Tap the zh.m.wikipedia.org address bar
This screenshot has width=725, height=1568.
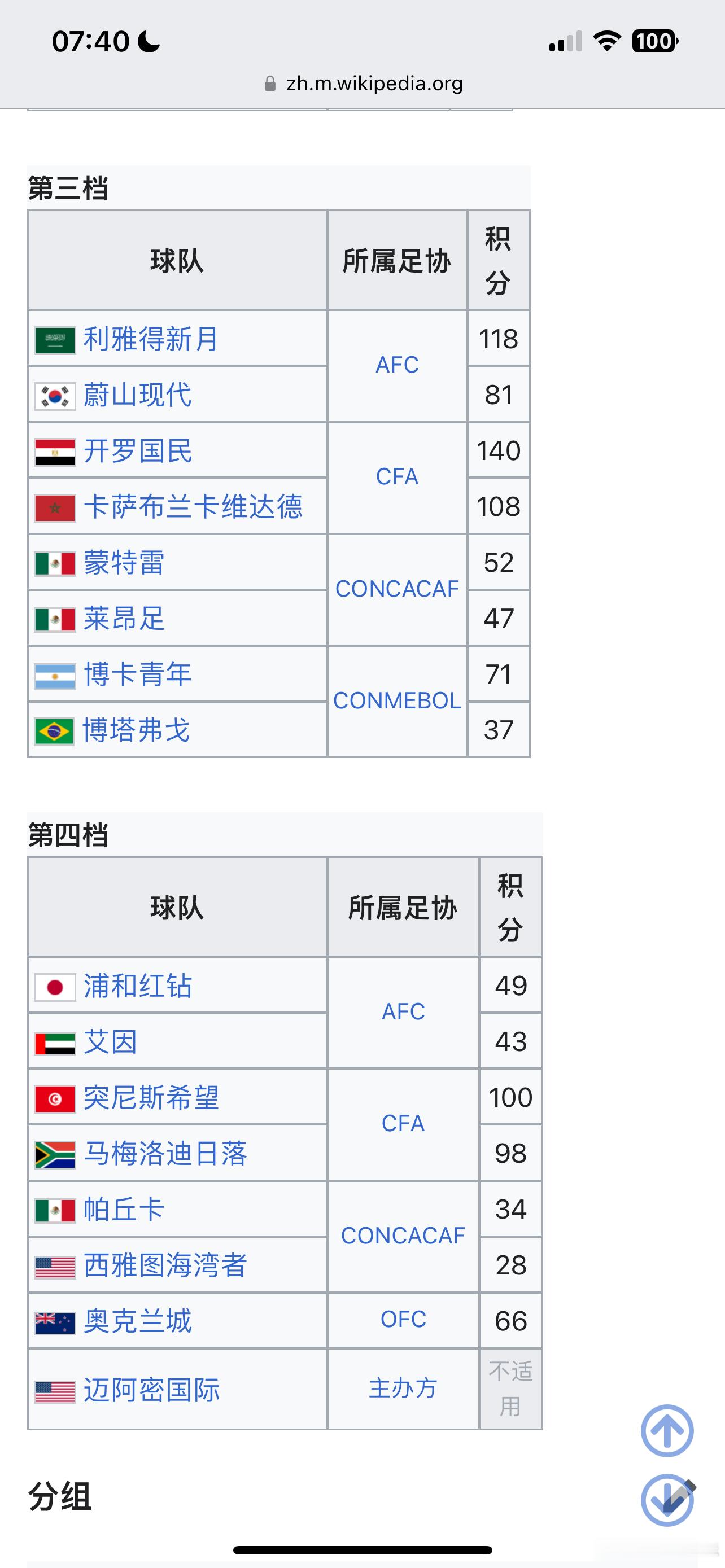coord(363,84)
